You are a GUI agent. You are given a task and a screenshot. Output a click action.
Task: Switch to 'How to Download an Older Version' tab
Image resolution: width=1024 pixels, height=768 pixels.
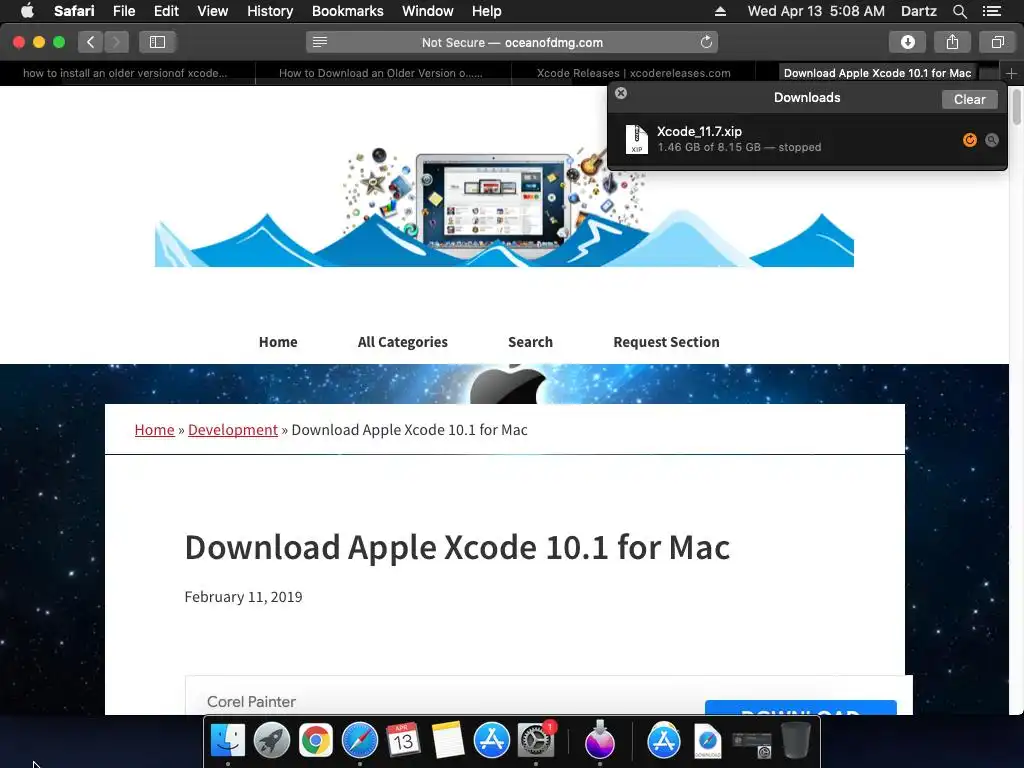coord(381,73)
